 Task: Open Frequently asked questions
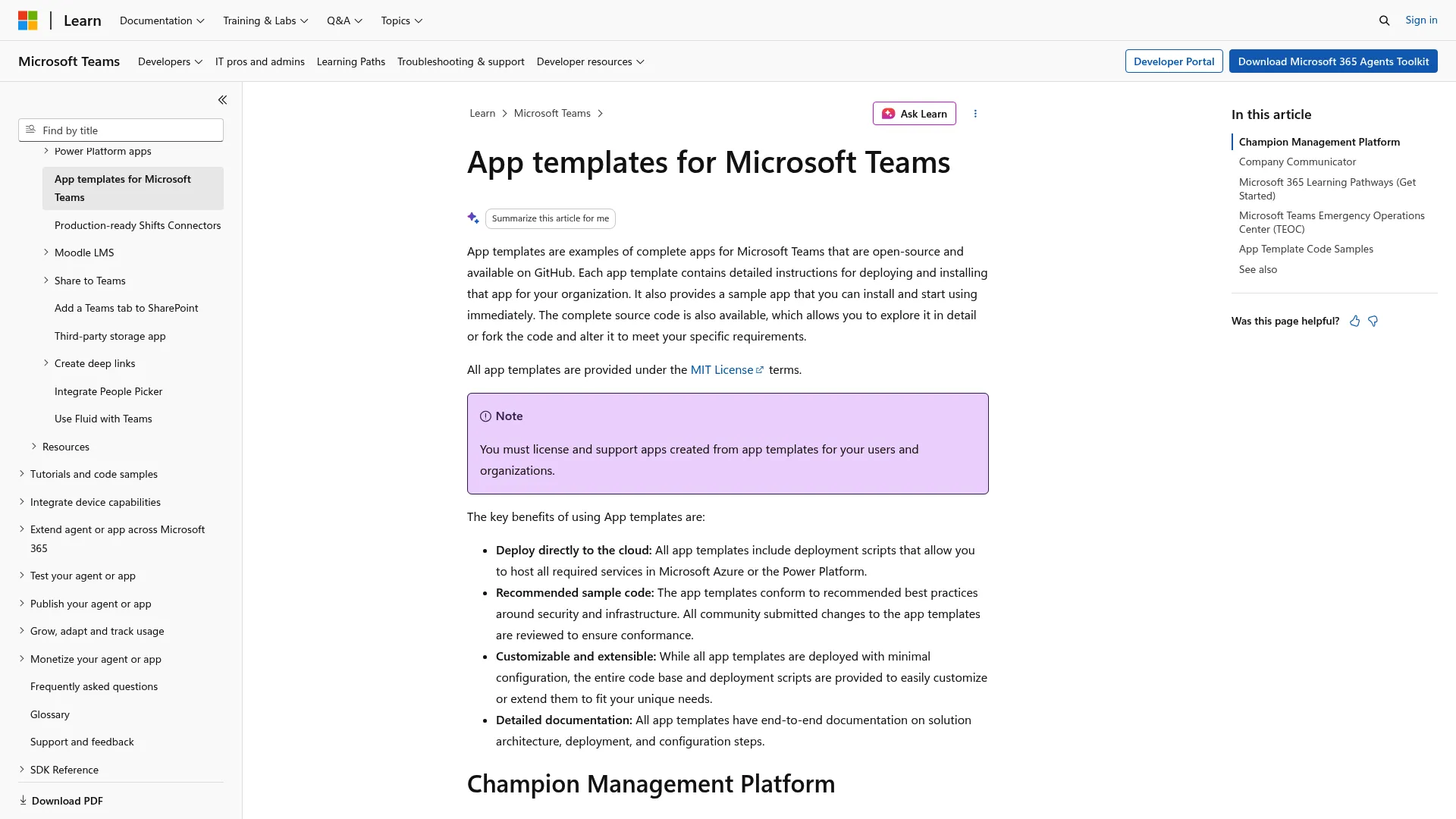(x=94, y=686)
